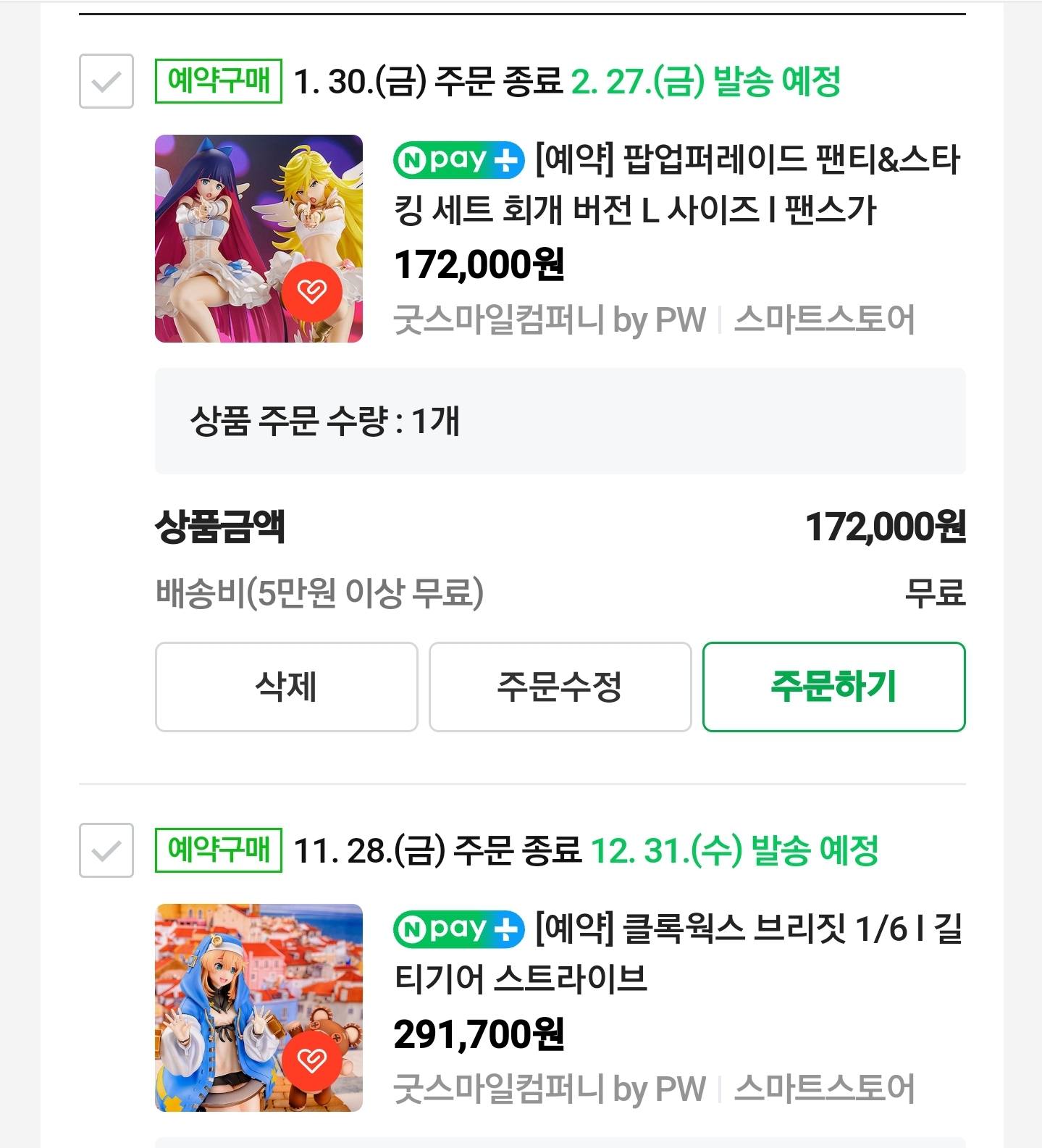Visit 굿스마일컴퍼니 by PW store for first item

click(550, 320)
